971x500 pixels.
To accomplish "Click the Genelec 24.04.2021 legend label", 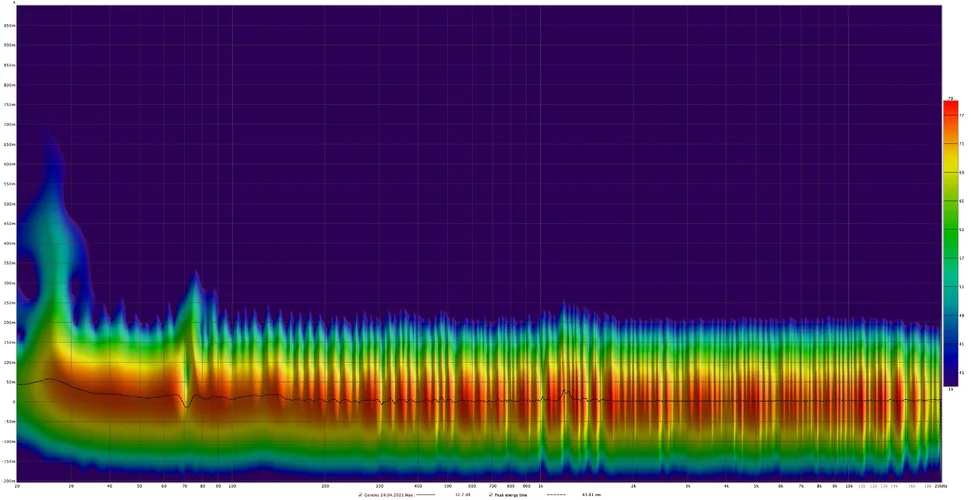I will point(388,495).
